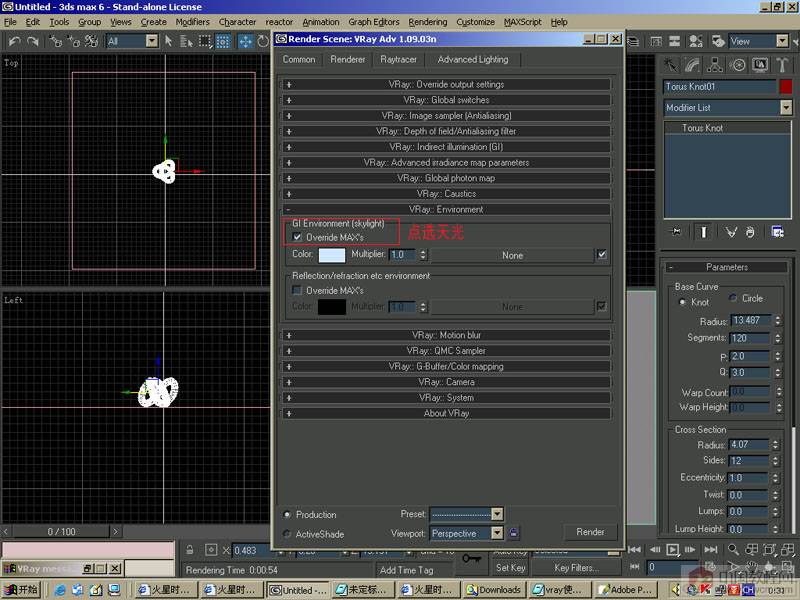The image size is (800, 600).
Task: Click Remove Modifier trash icon
Action: point(749,232)
